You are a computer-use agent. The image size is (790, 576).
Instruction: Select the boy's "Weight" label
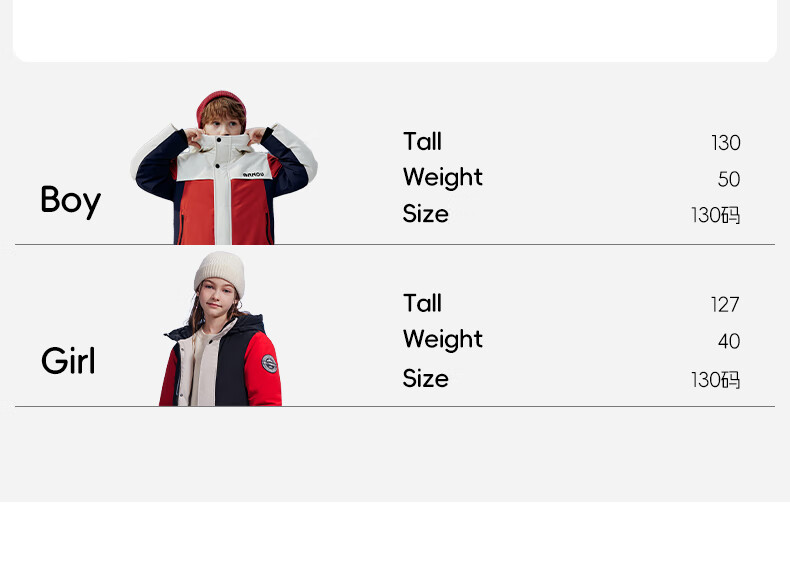(442, 178)
